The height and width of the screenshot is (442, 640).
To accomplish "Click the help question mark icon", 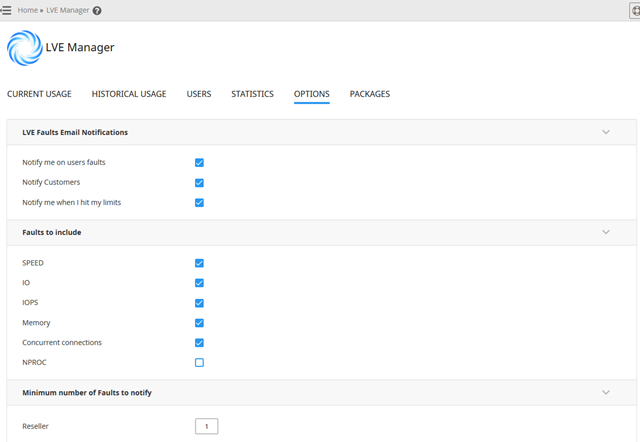I will 97,11.
